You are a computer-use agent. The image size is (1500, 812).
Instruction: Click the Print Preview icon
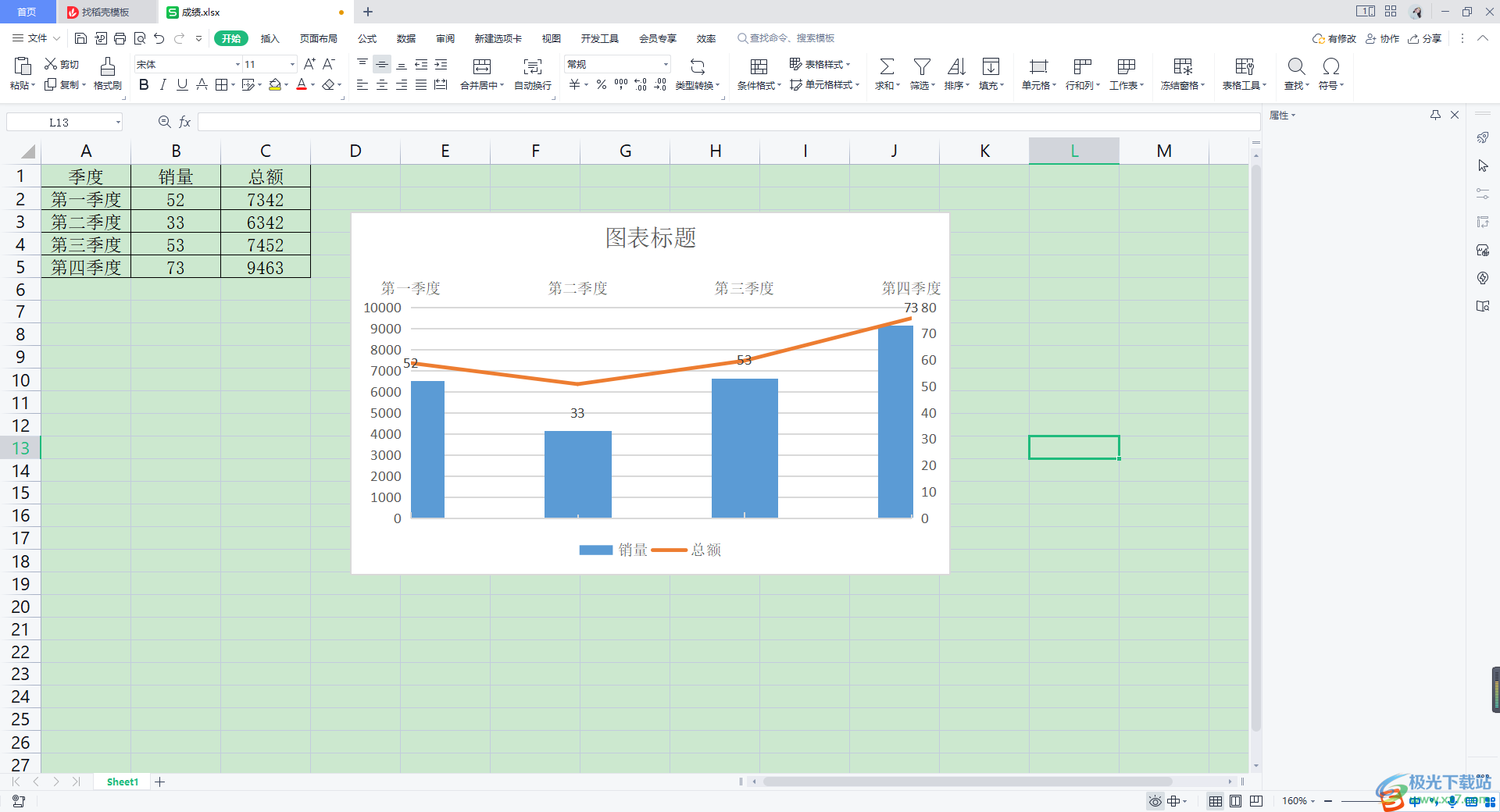pos(140,38)
